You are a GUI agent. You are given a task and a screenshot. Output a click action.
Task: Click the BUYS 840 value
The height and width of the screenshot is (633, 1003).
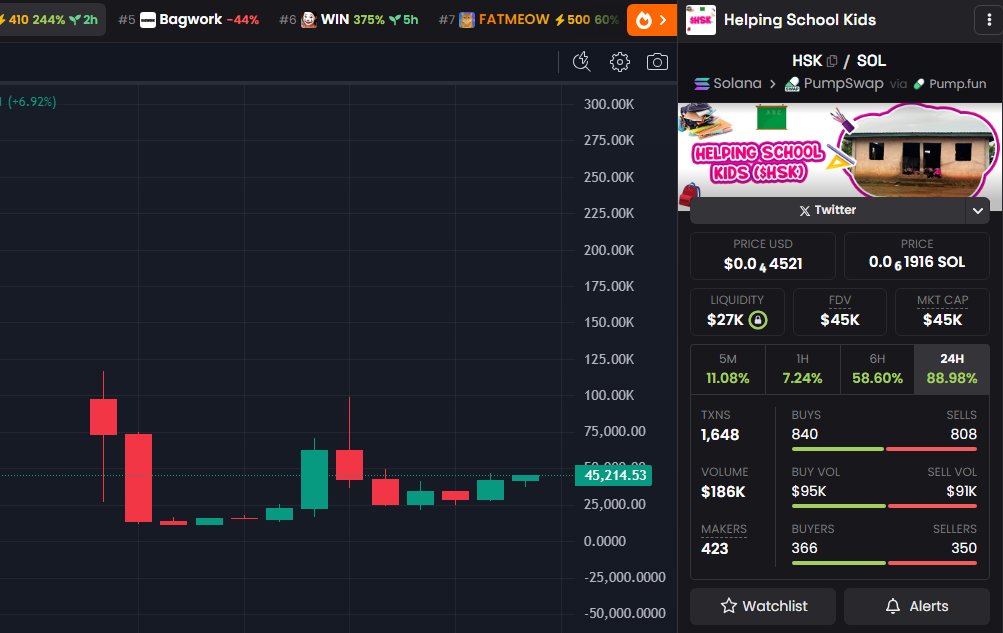click(805, 434)
